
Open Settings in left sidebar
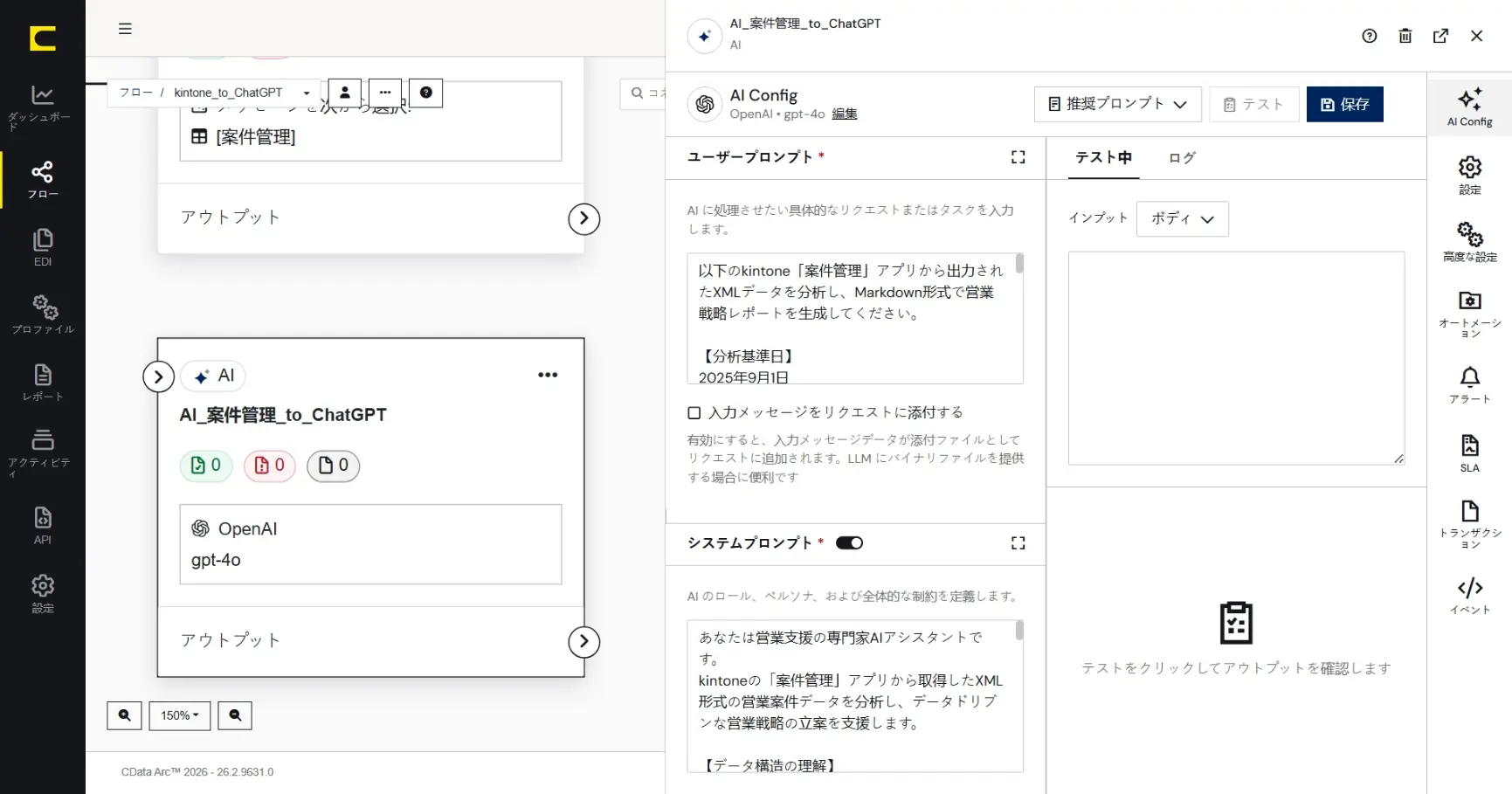coord(42,594)
